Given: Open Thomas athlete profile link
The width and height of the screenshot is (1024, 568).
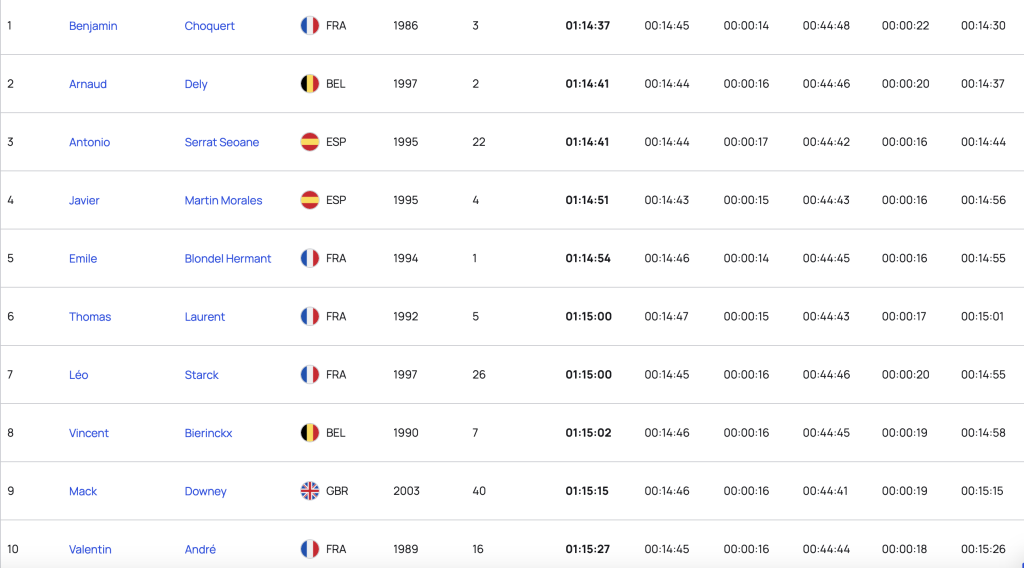Looking at the screenshot, I should (89, 317).
